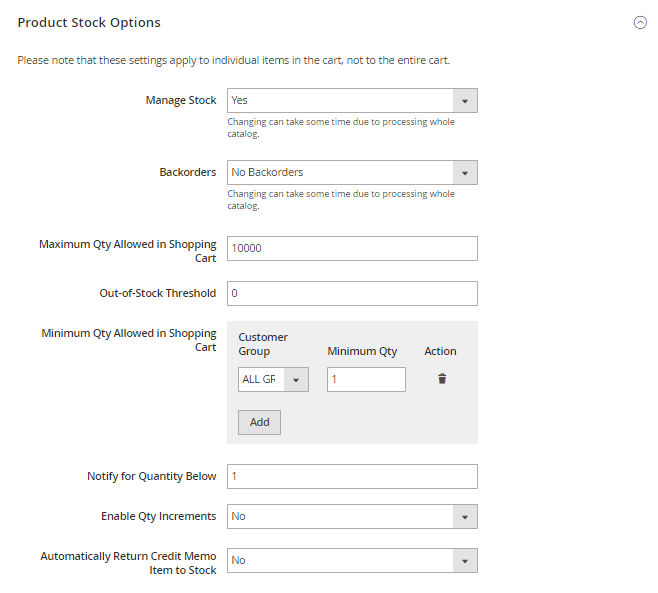Image resolution: width=658 pixels, height=593 pixels.
Task: Click the Manage Stock label
Action: [x=181, y=100]
